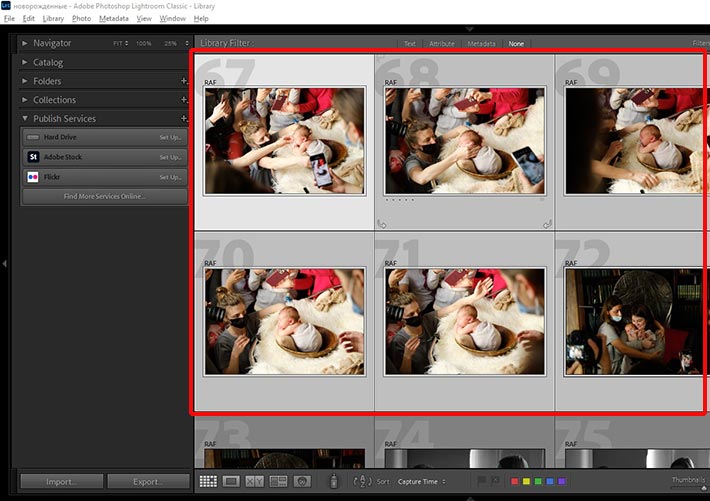
Task: Rotate photo 68 clockwise arrow
Action: pyautogui.click(x=547, y=224)
